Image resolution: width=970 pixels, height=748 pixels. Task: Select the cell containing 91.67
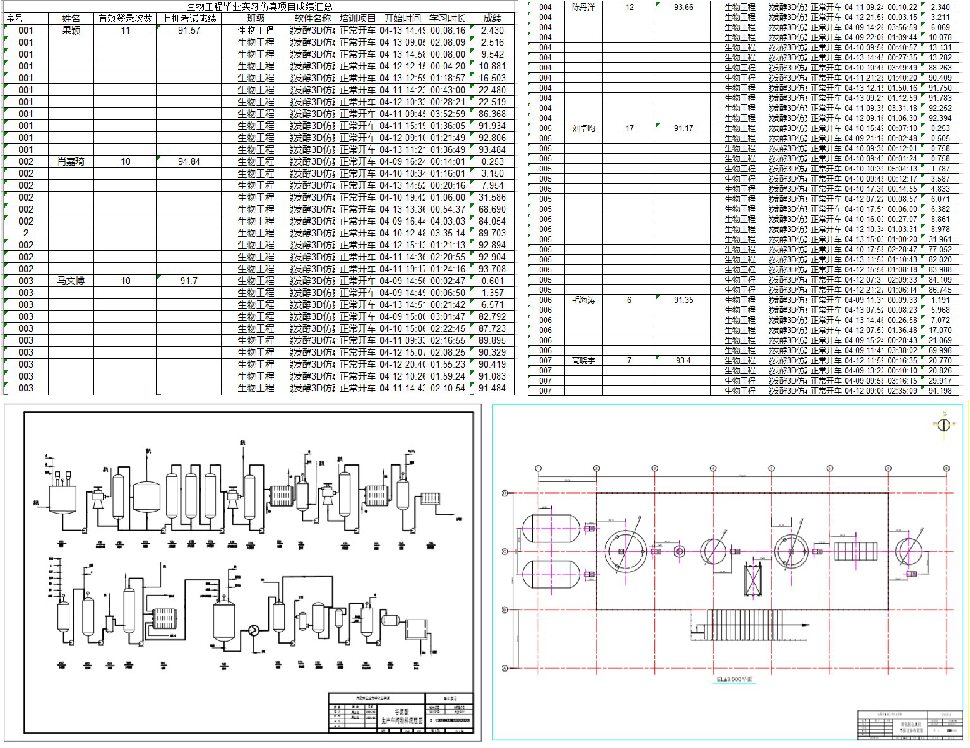187,31
